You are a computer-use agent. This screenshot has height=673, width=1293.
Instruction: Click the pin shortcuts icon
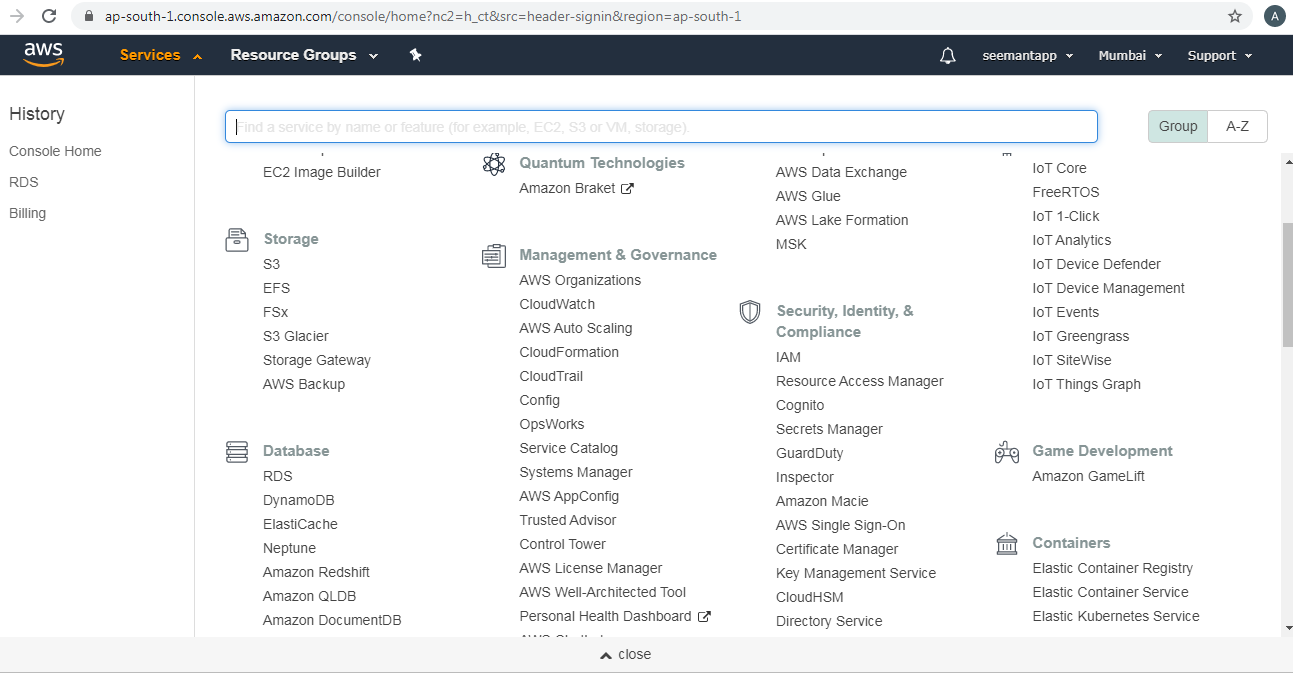coord(416,55)
